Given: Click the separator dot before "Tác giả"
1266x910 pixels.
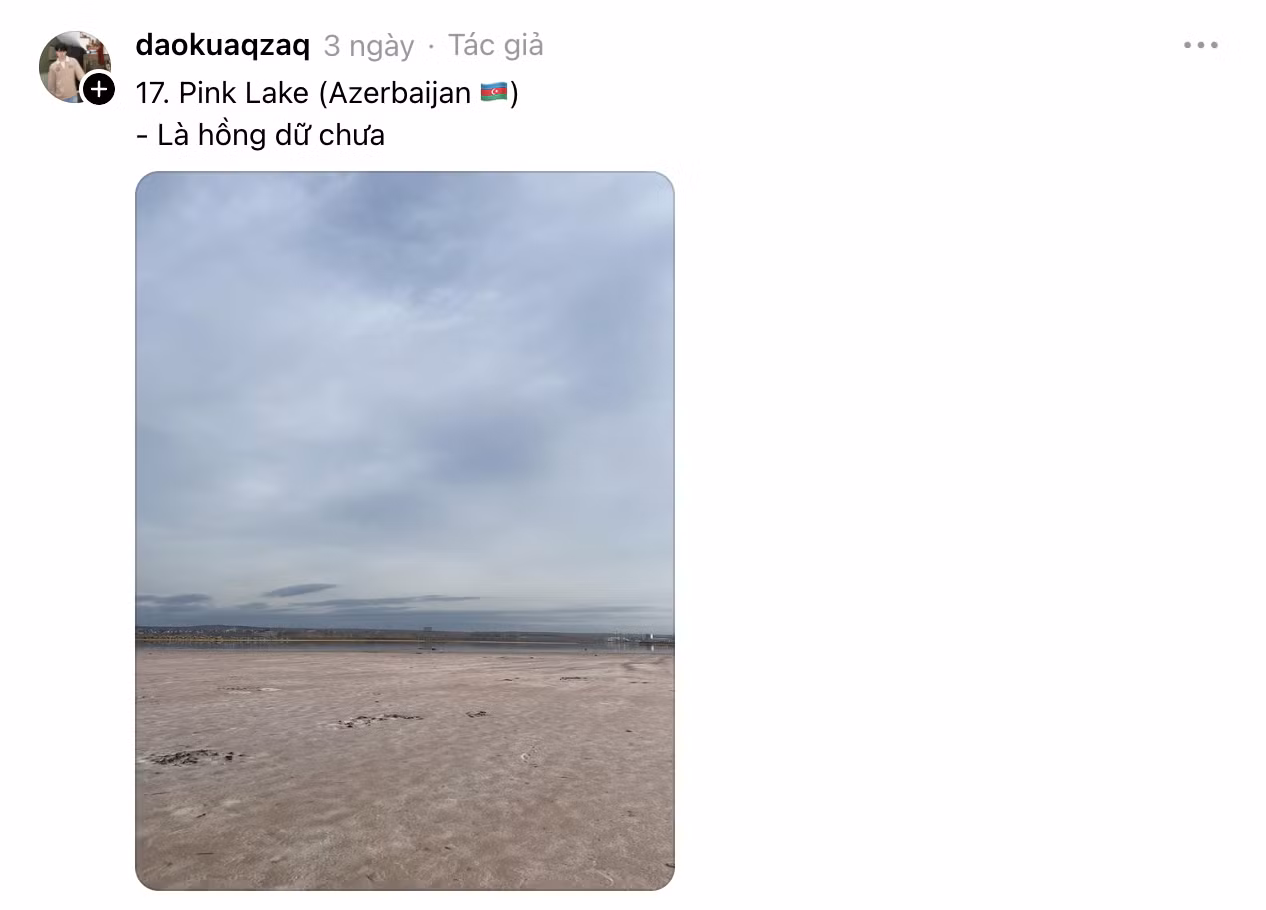Looking at the screenshot, I should 431,46.
